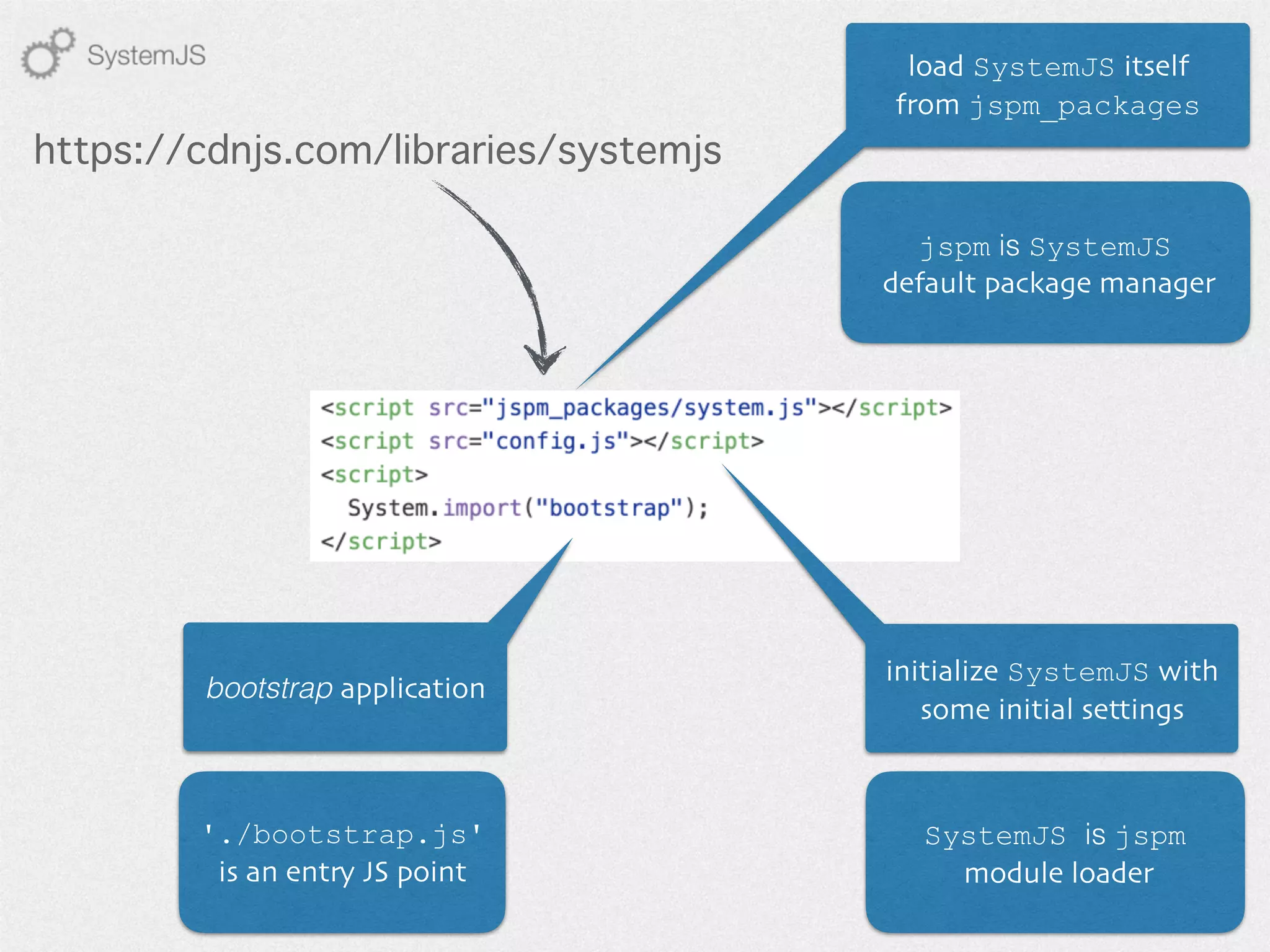Screen dimensions: 1270x952
Task: Click the System.import("bootstrap") code line
Action: [527, 508]
